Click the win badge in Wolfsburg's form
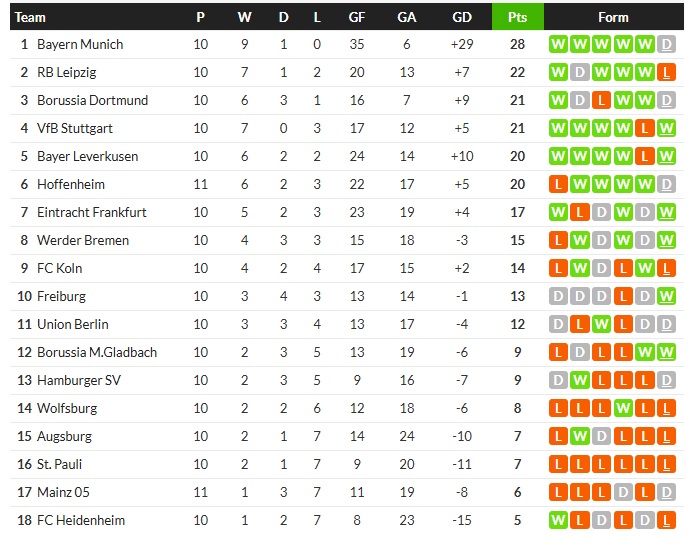697x544 pixels. point(623,408)
